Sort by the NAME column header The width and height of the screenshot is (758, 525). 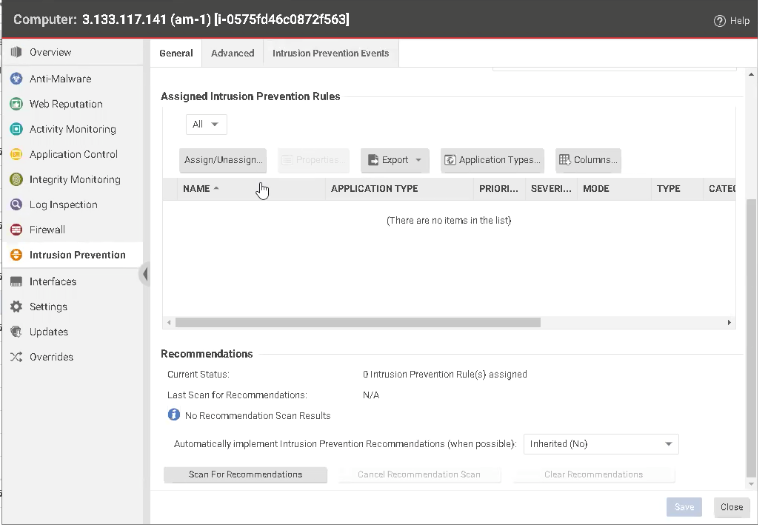pos(200,188)
